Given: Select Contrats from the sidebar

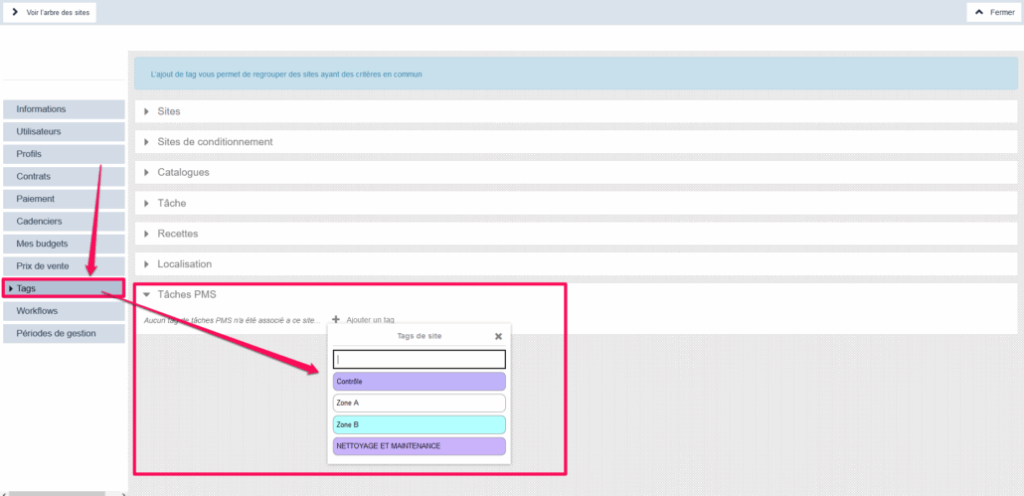Looking at the screenshot, I should [63, 176].
